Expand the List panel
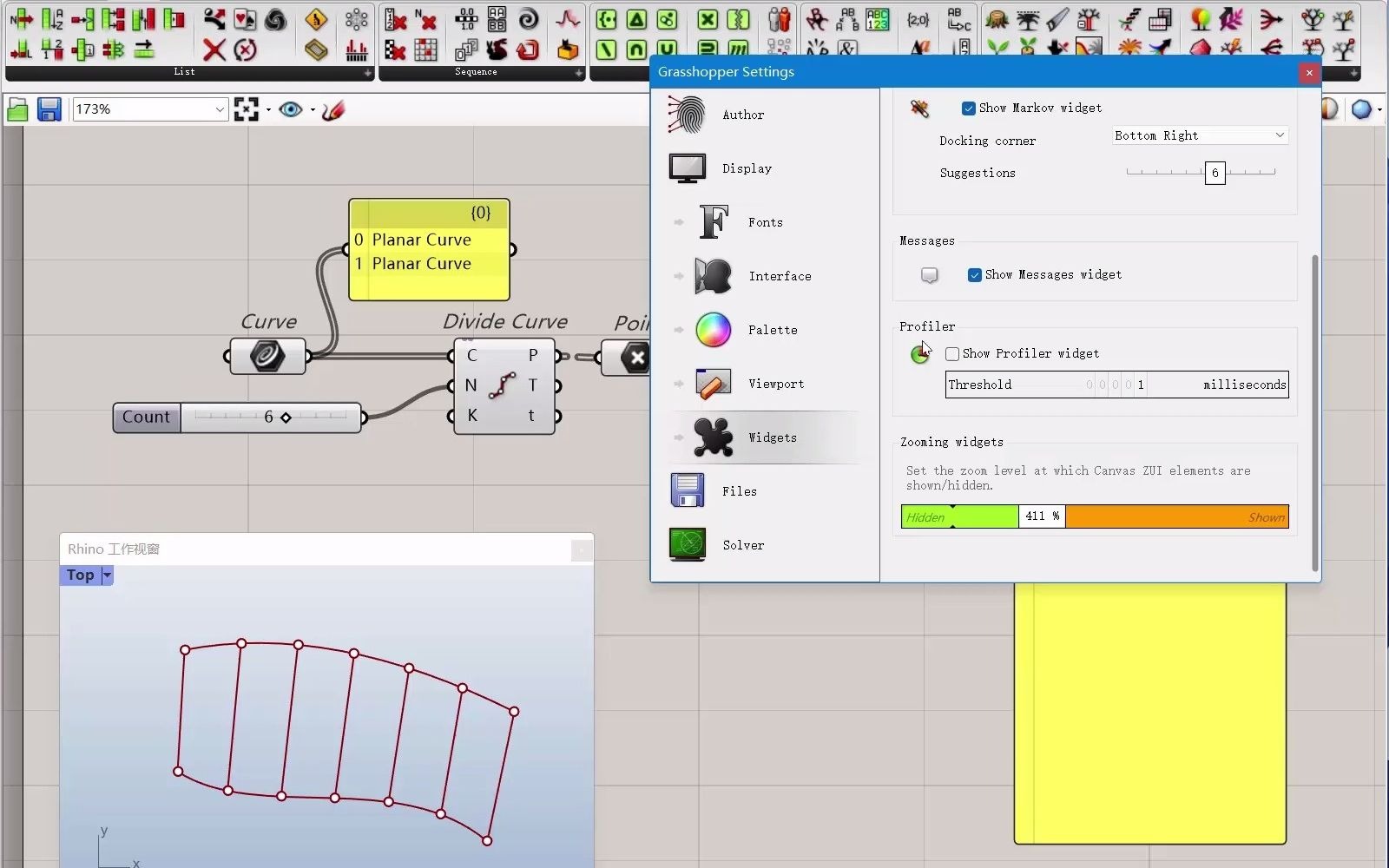1389x868 pixels. point(368,73)
